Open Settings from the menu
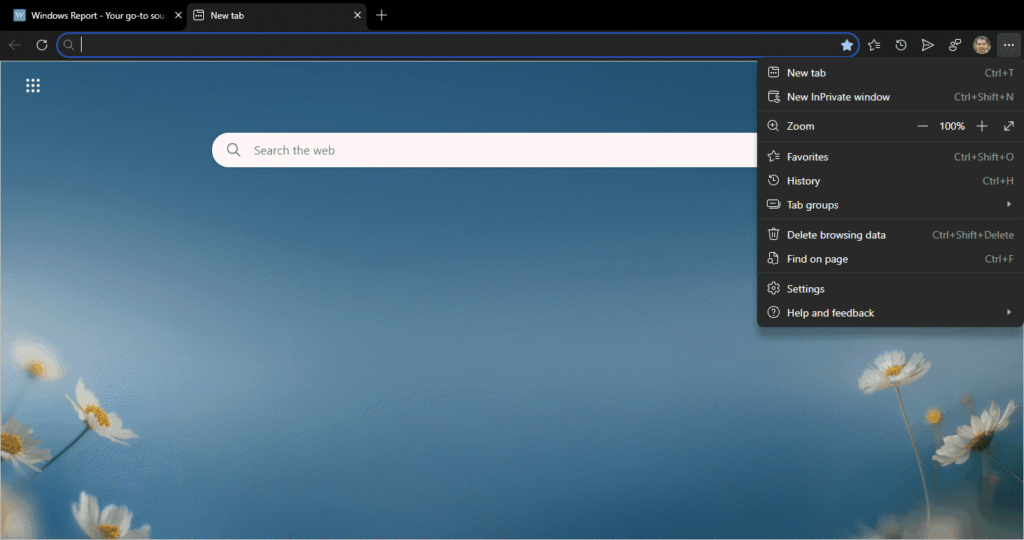 point(805,289)
